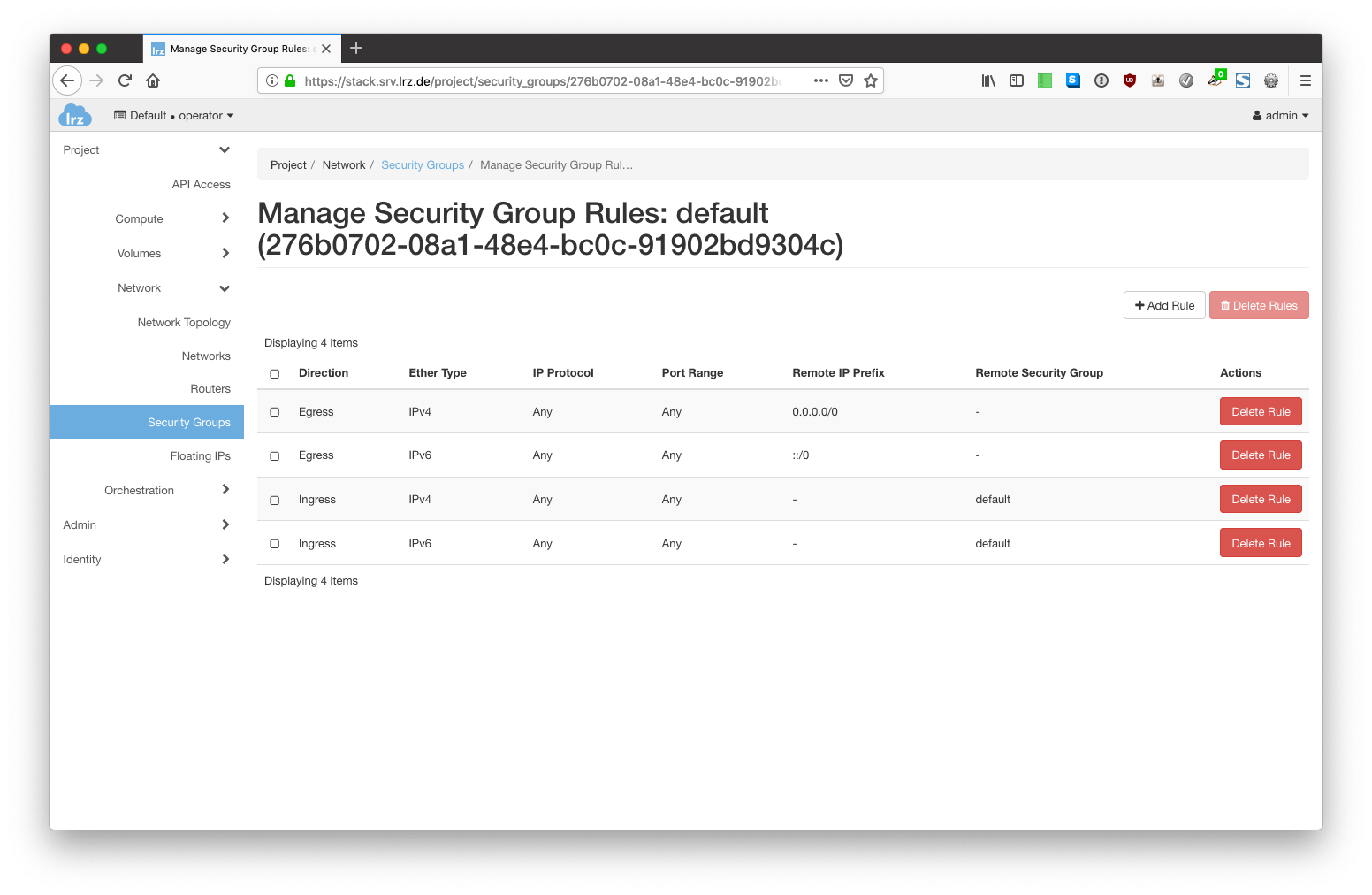
Task: Toggle the sidebar view icon
Action: click(x=1017, y=80)
